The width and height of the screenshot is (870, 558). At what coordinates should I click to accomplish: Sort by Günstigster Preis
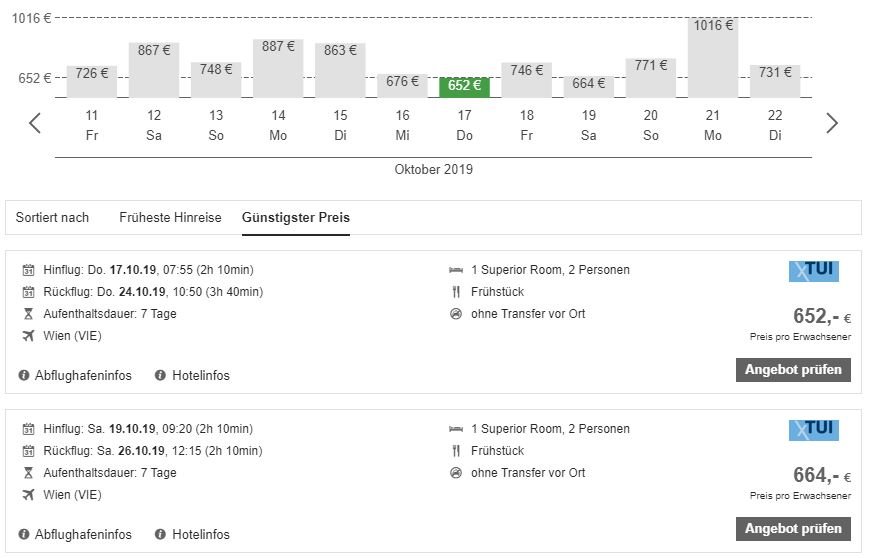[x=296, y=217]
